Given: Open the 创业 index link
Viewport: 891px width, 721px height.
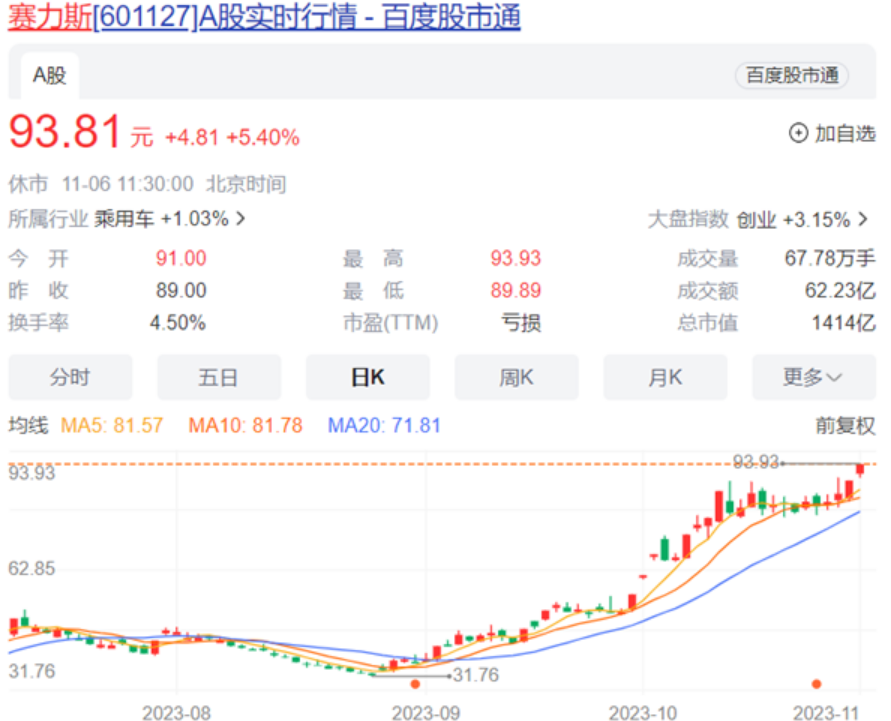Looking at the screenshot, I should [756, 220].
